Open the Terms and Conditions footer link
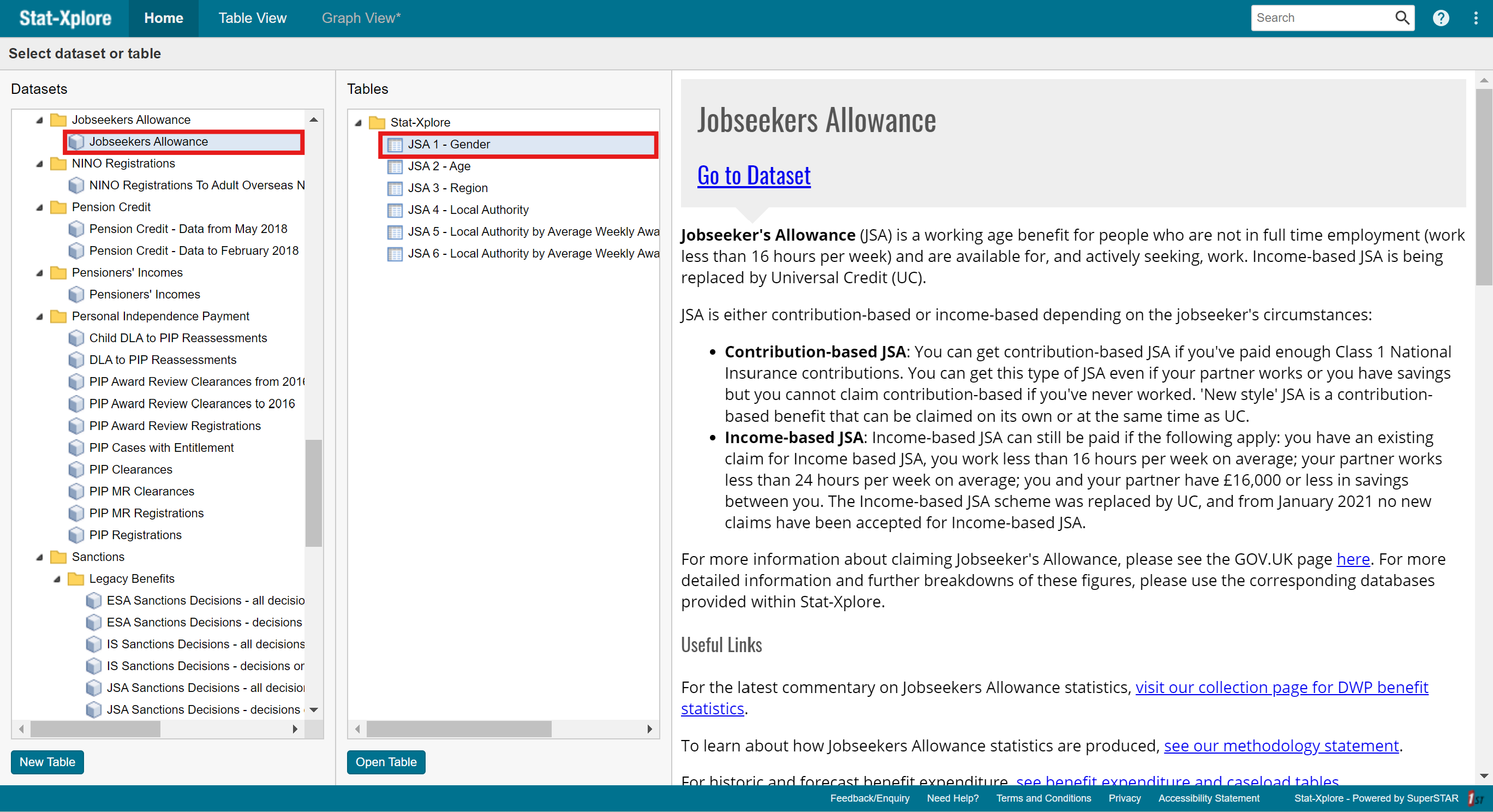The image size is (1493, 812). tap(1043, 799)
